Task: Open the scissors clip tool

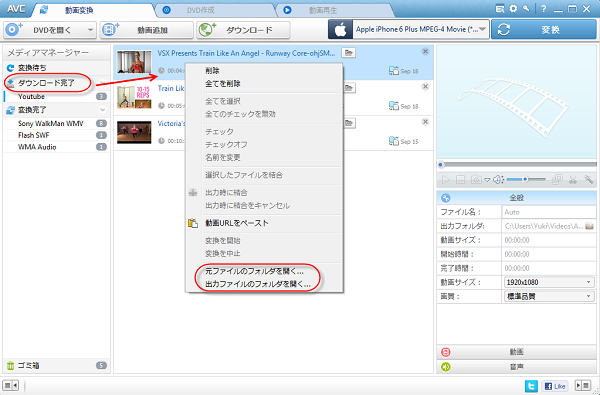Action: [x=573, y=180]
